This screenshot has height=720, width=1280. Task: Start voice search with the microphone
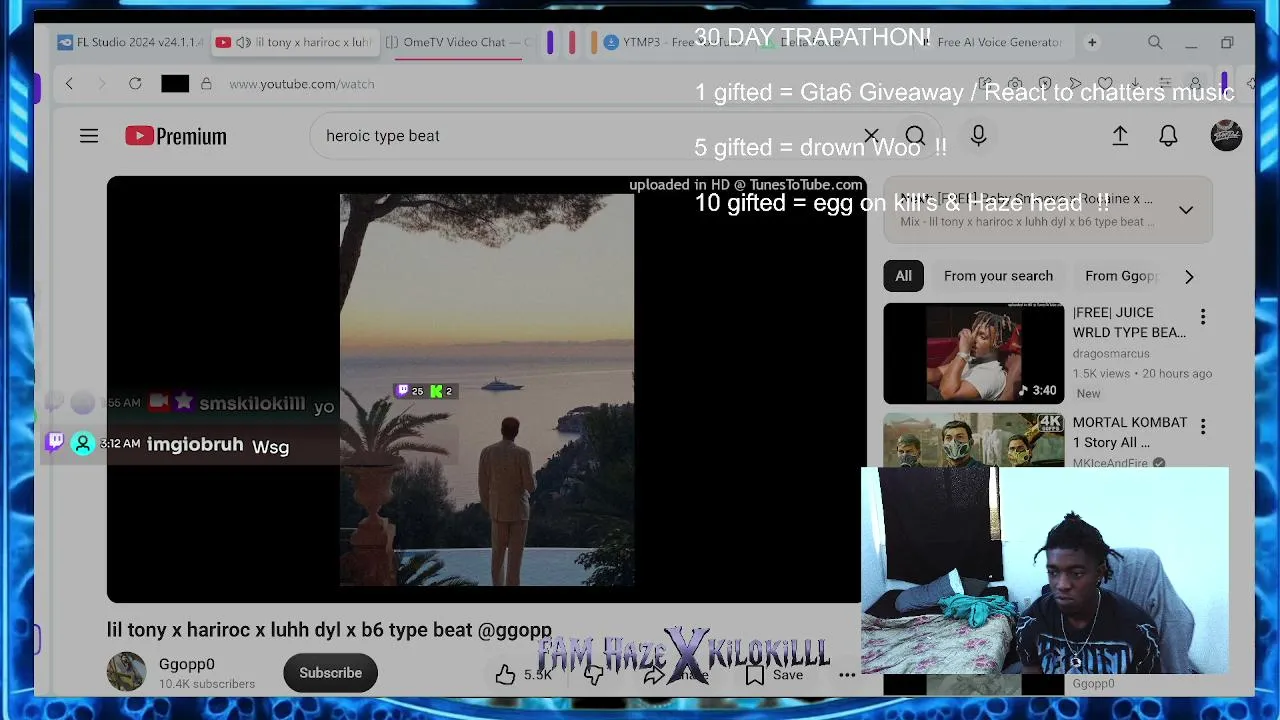(978, 136)
